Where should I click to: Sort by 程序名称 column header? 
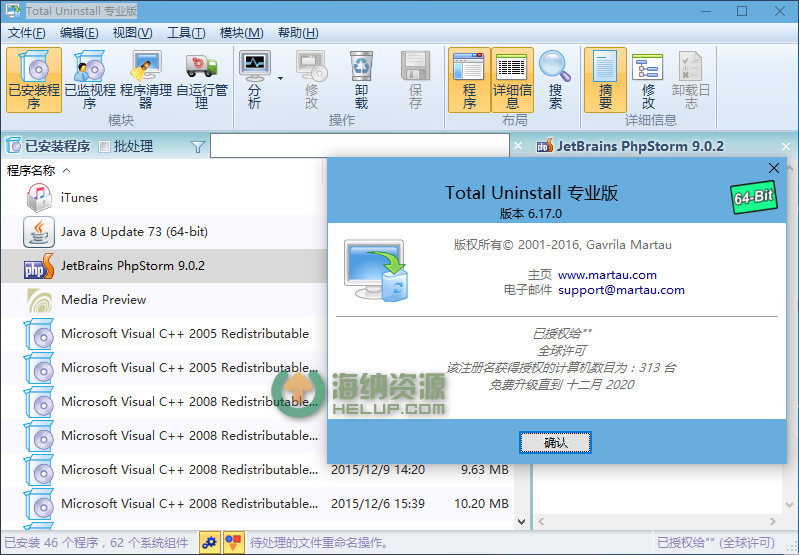pos(31,170)
